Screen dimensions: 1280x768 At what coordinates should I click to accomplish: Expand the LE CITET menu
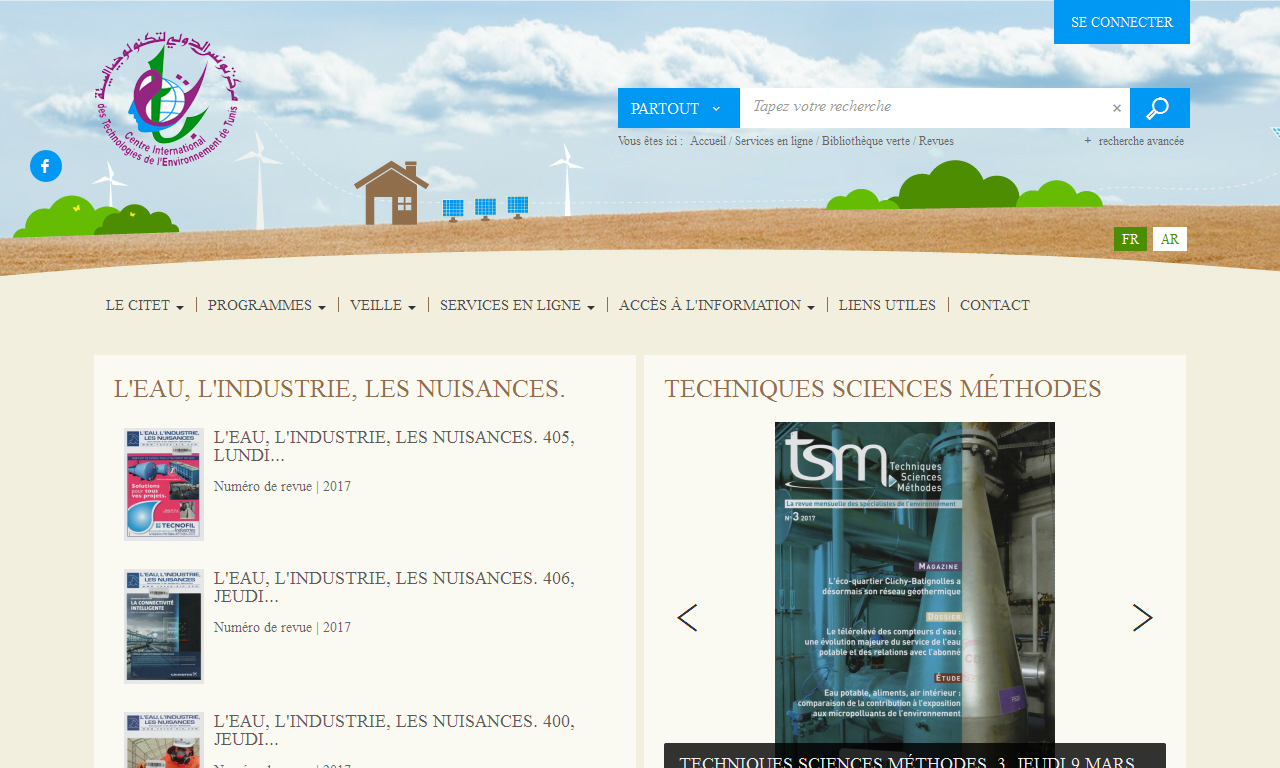145,305
